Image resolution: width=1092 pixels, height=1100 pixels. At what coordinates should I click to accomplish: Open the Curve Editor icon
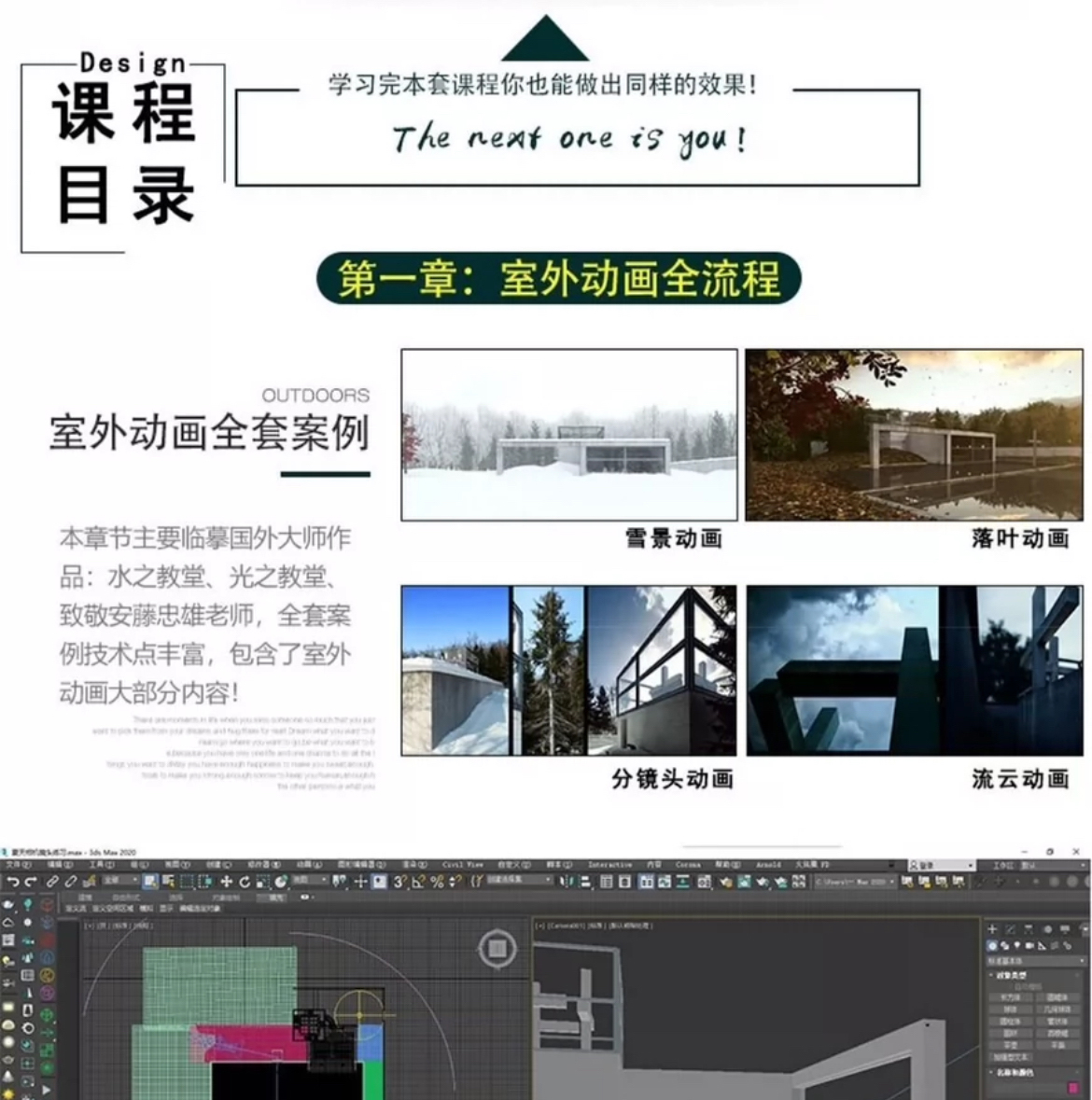tap(665, 881)
